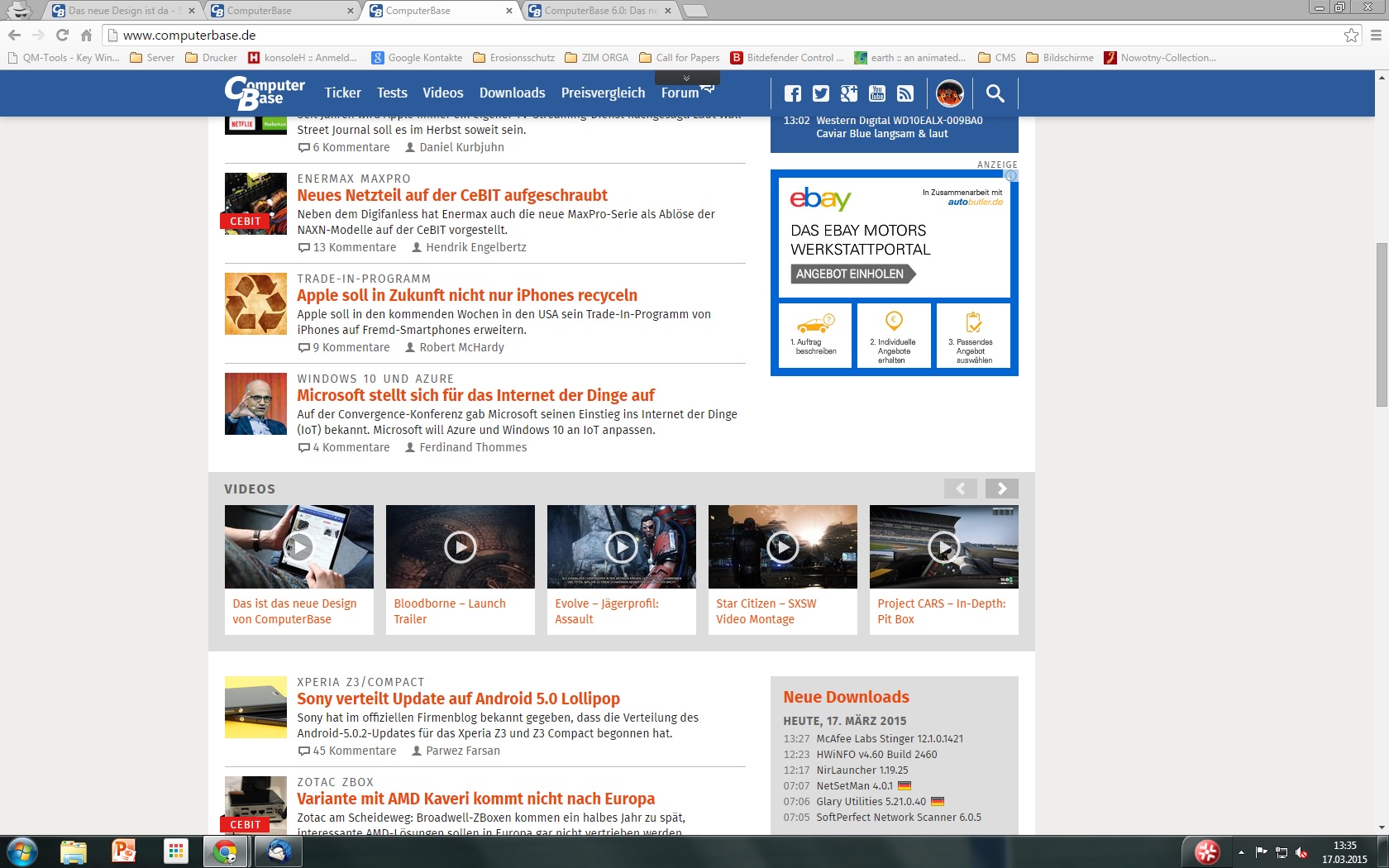
Task: Open Windows Explorer from taskbar
Action: point(74,851)
